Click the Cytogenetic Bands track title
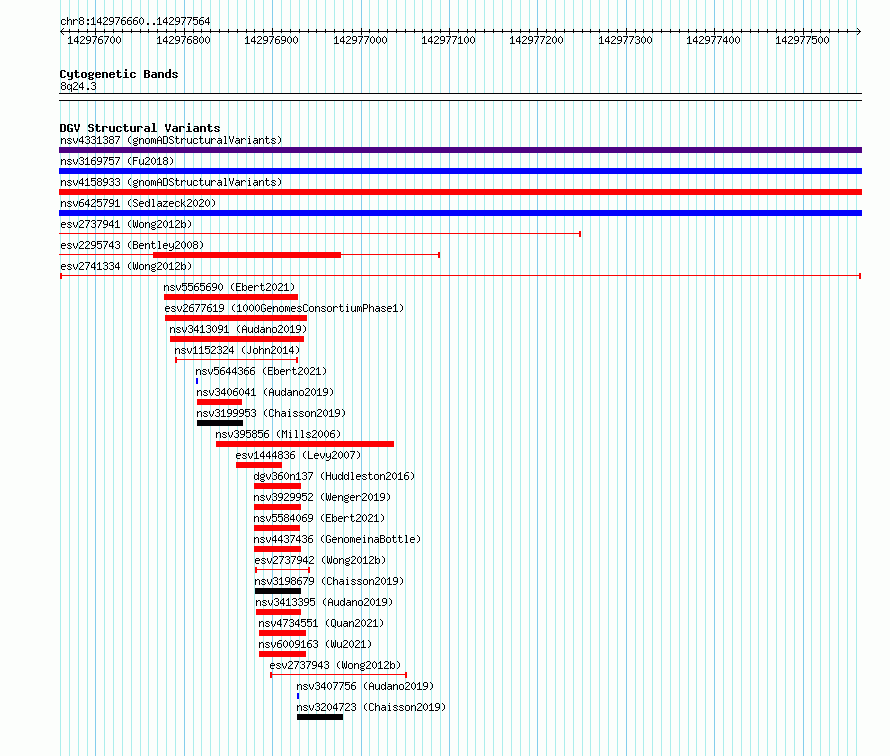 119,74
